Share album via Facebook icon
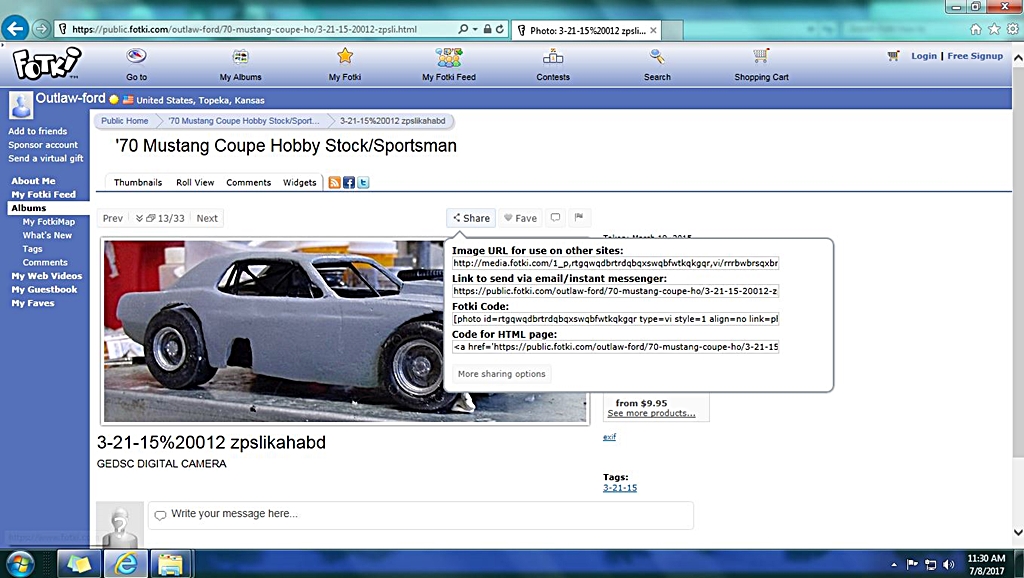This screenshot has height=578, width=1024. point(349,183)
